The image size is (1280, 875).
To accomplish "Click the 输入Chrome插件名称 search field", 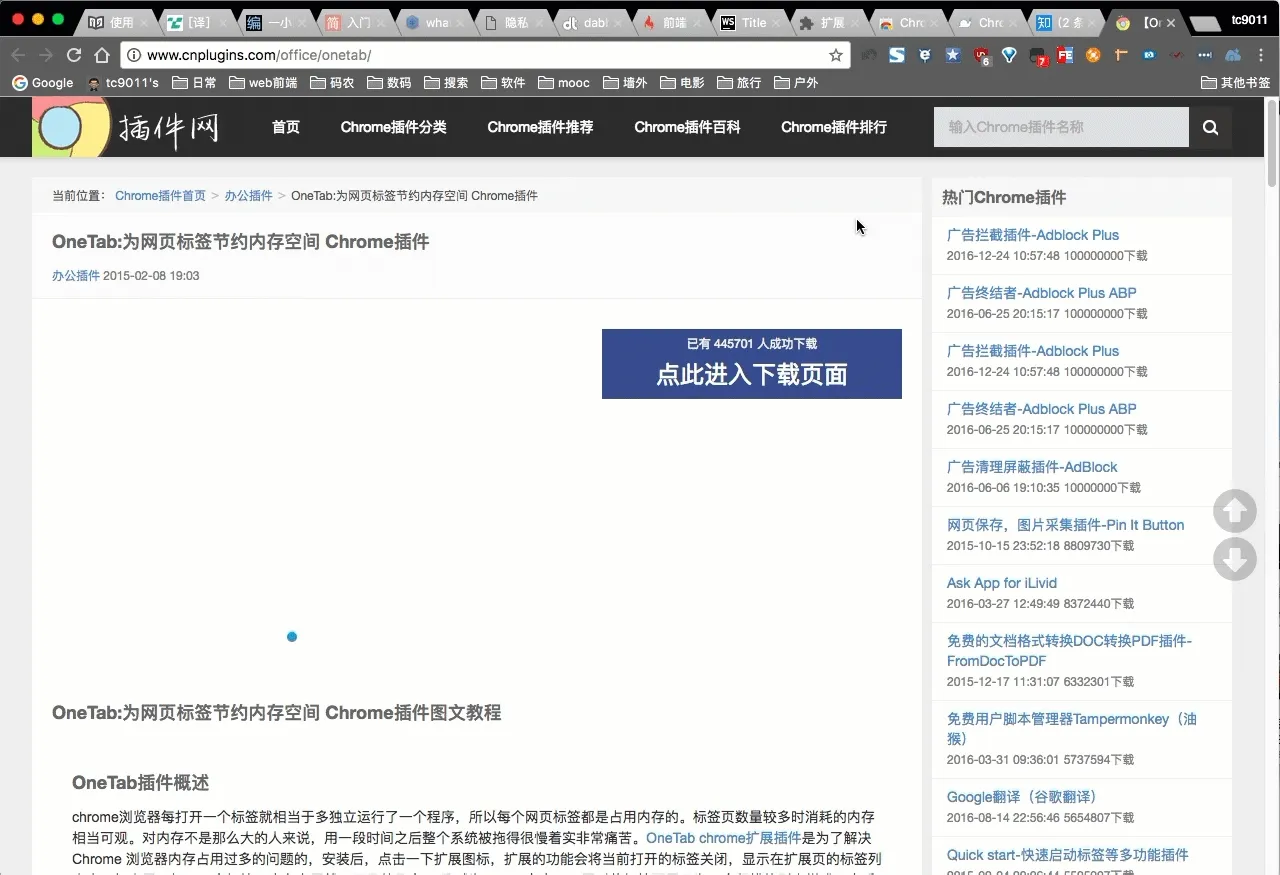I will click(x=1060, y=127).
